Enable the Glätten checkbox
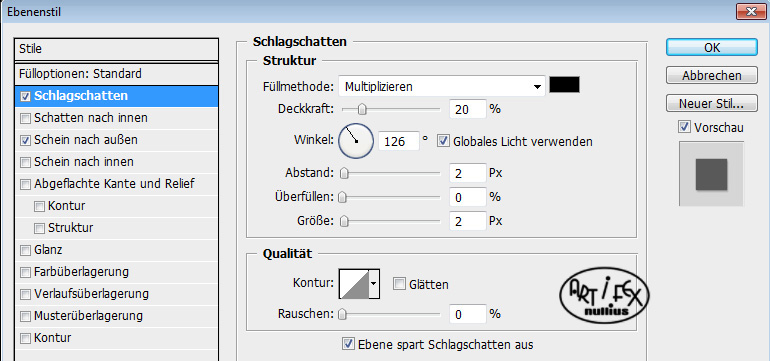 [399, 284]
